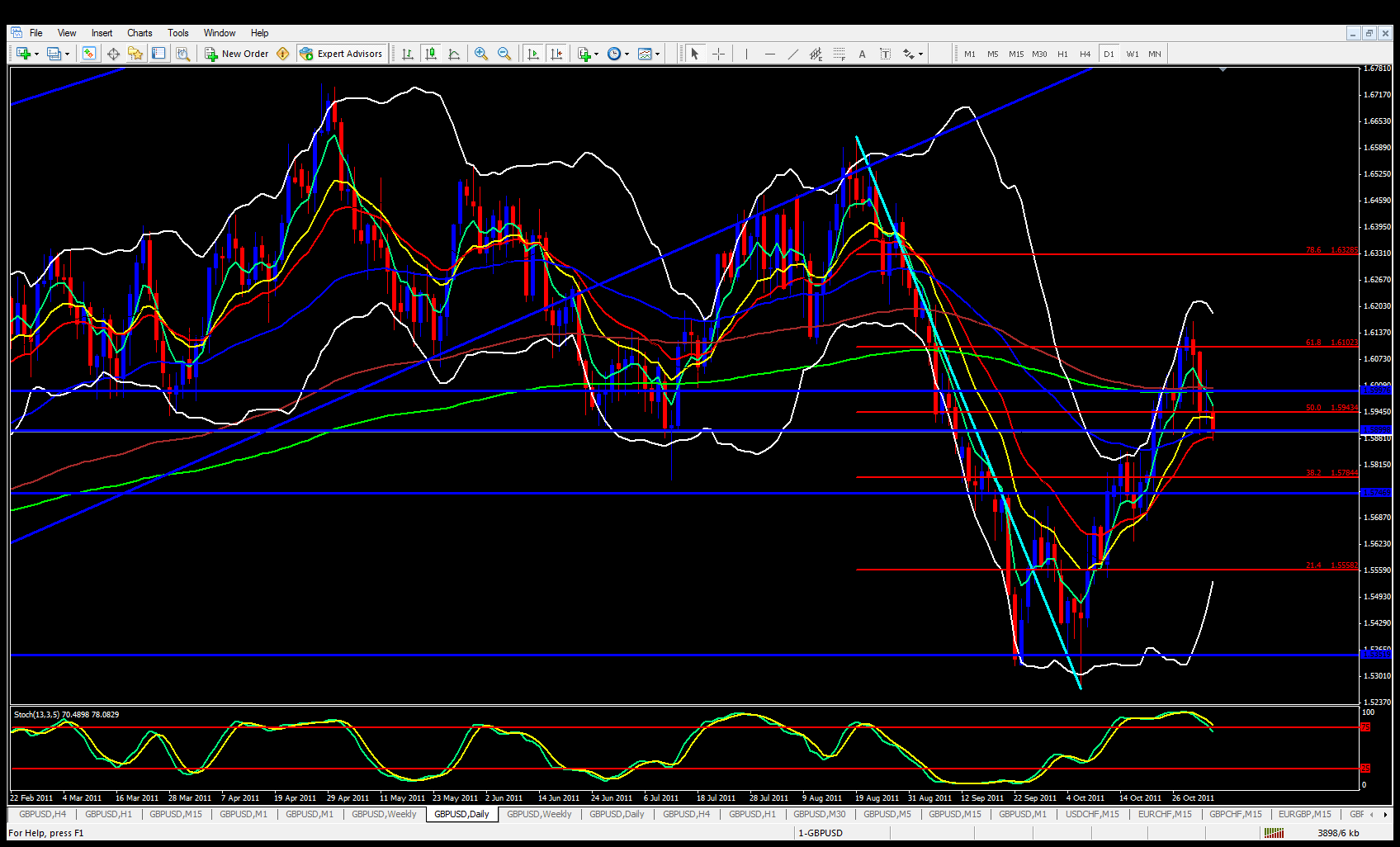Pick the trendline drawing tool
Image resolution: width=1400 pixels, height=847 pixels.
(792, 54)
